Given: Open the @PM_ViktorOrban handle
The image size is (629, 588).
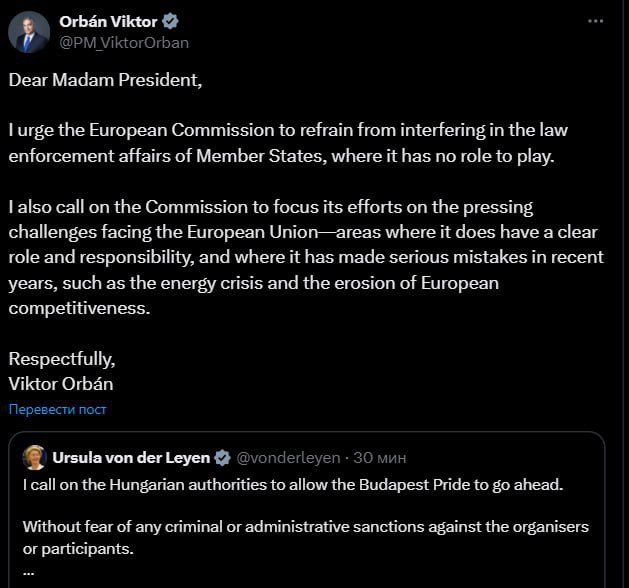Looking at the screenshot, I should coord(124,43).
